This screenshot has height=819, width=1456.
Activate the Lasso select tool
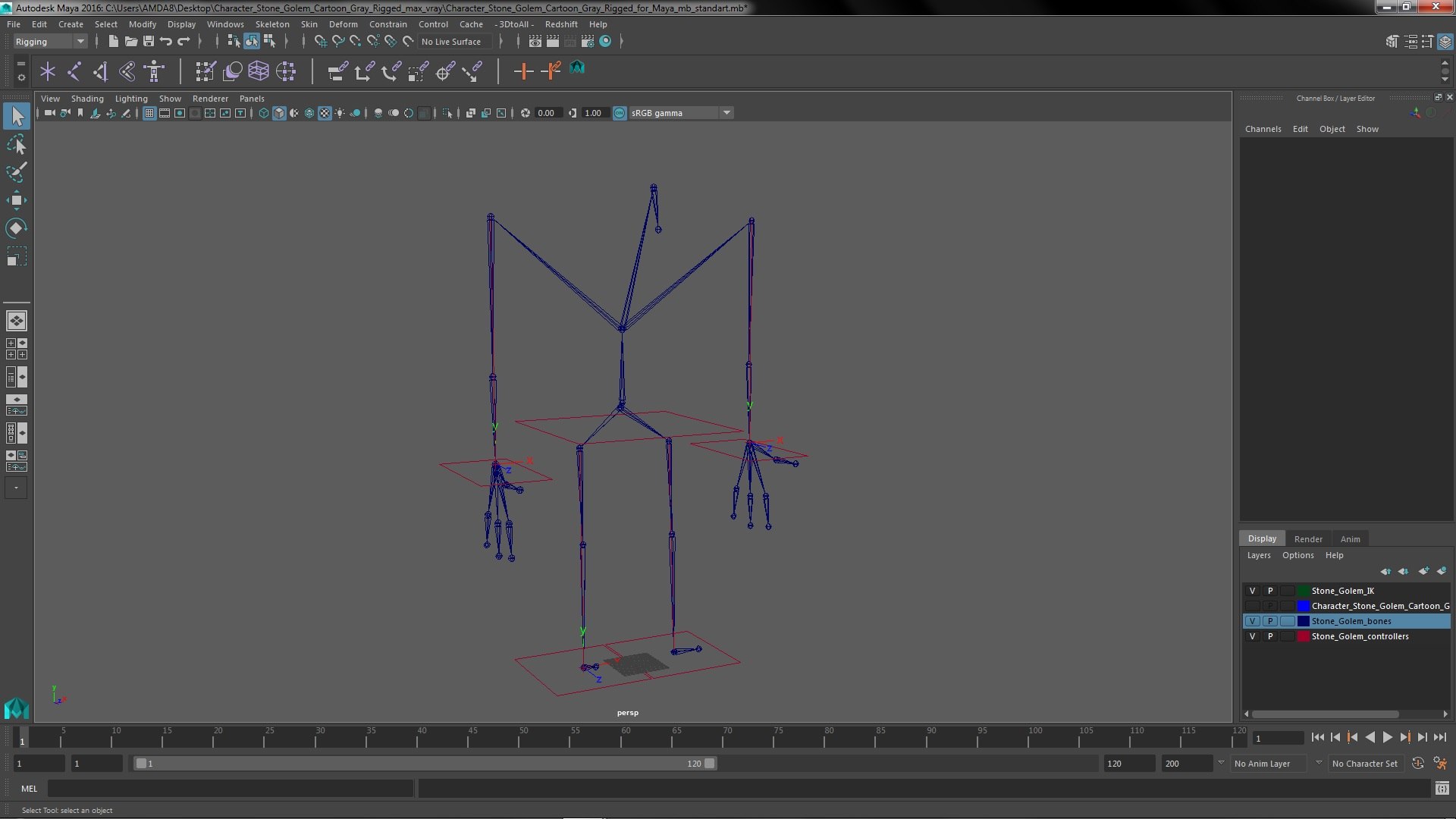tap(17, 144)
